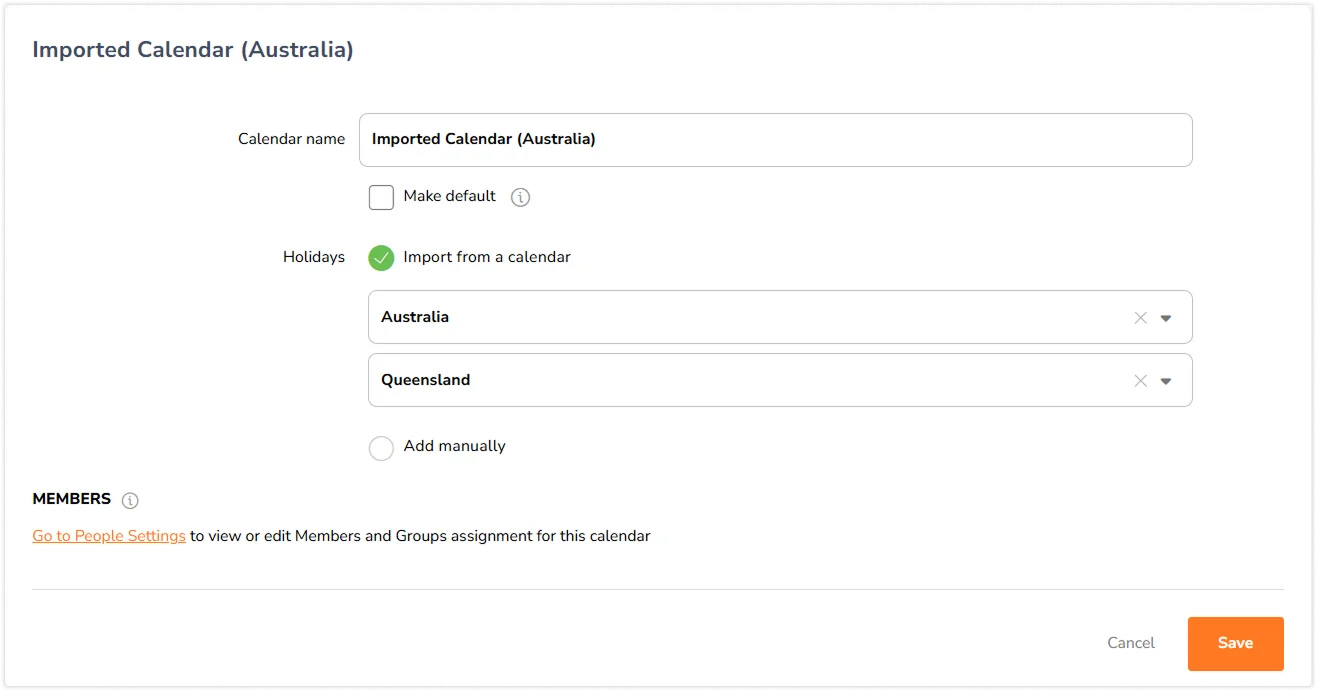The image size is (1317, 691).
Task: Click the Holidays field label
Action: coord(314,257)
